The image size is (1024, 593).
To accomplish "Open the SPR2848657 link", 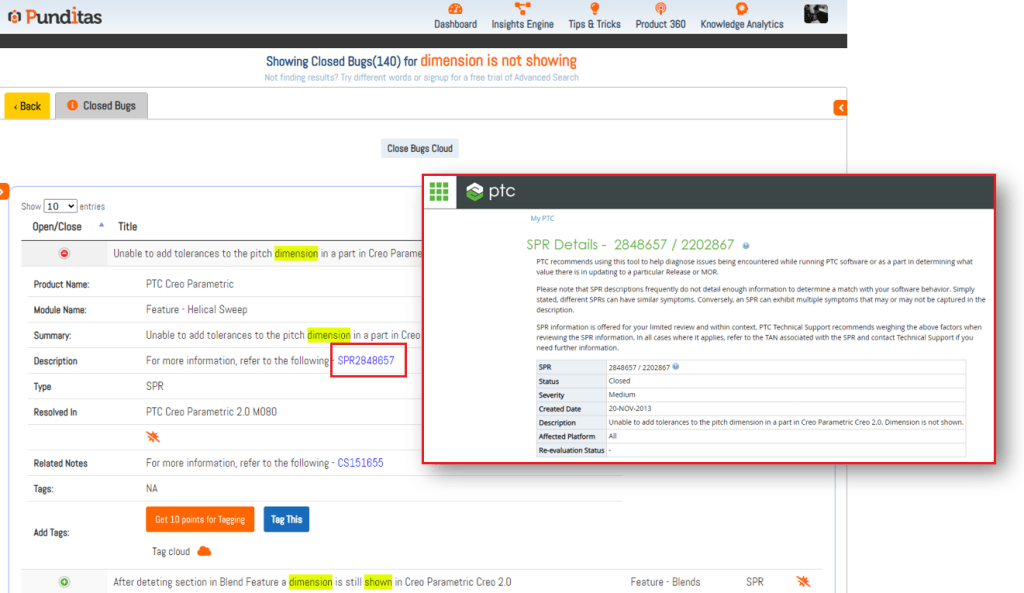I will click(x=366, y=361).
